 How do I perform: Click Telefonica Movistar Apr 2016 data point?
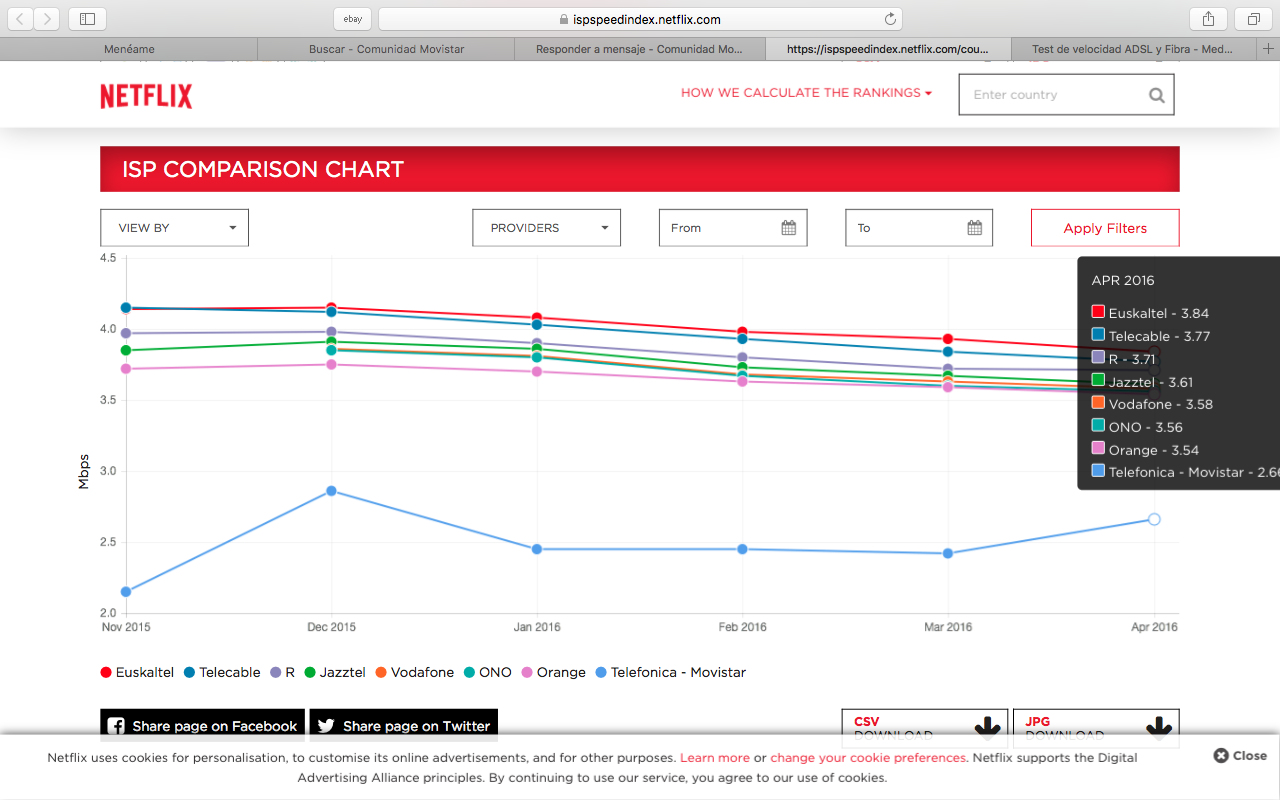point(1154,519)
